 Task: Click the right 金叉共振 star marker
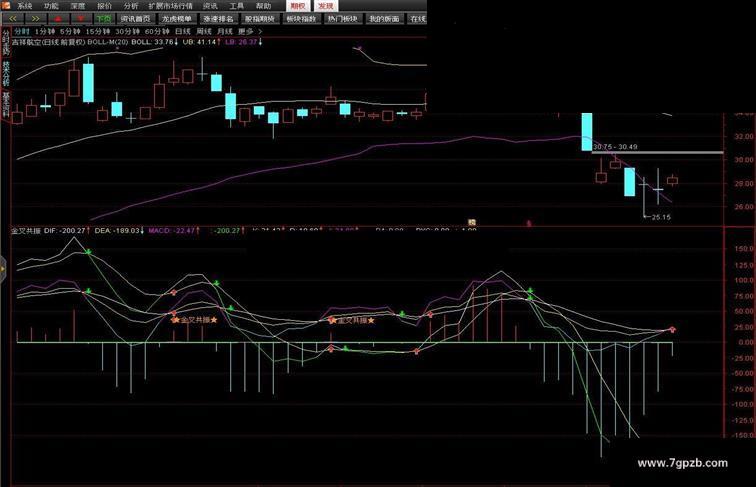click(x=351, y=320)
